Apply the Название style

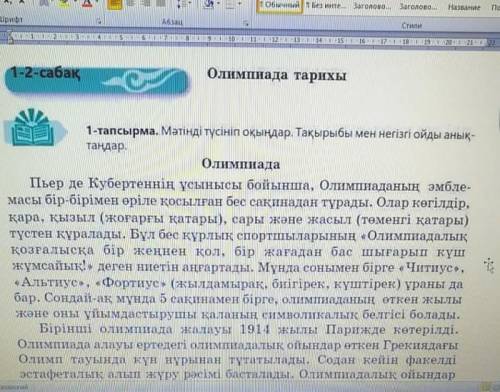click(x=464, y=7)
